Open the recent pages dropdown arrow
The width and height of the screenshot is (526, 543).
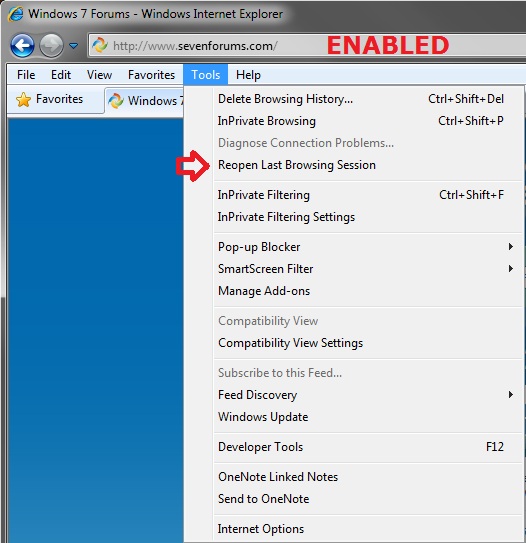pos(73,45)
